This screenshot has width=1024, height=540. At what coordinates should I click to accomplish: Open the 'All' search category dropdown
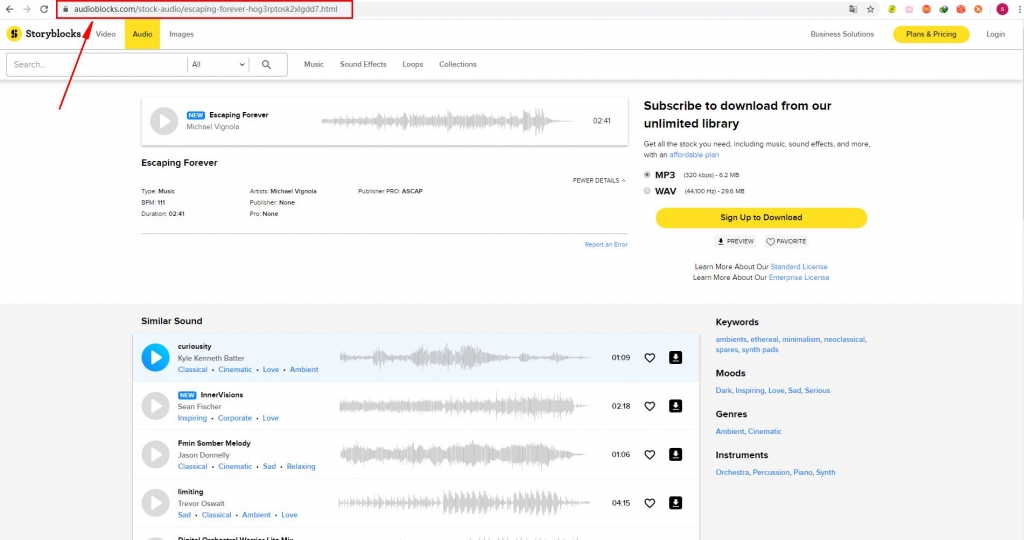pyautogui.click(x=218, y=64)
